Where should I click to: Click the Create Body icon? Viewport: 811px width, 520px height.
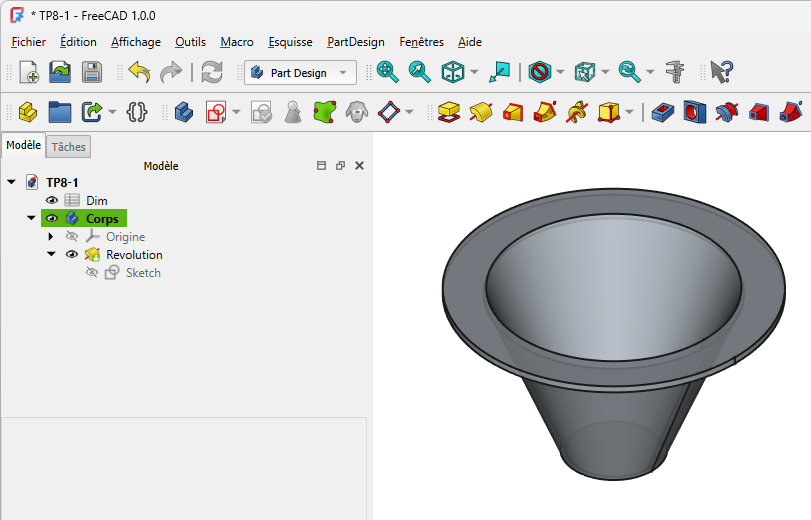point(183,112)
